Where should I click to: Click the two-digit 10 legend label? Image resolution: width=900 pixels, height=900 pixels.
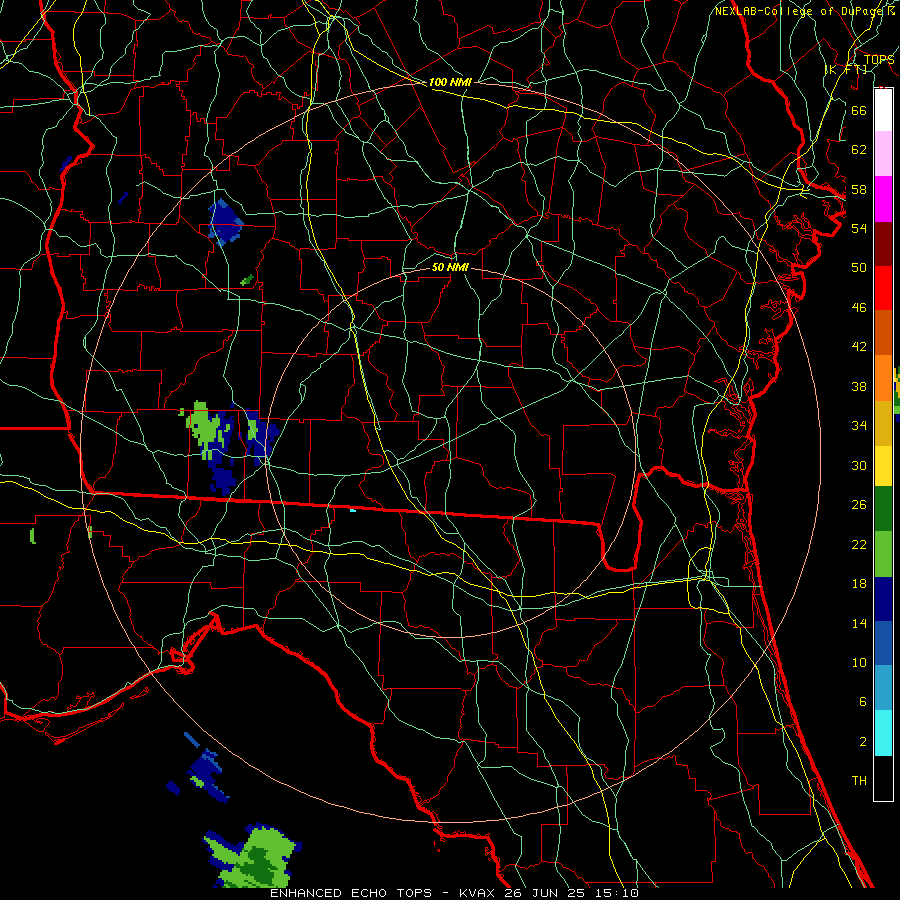(x=859, y=663)
